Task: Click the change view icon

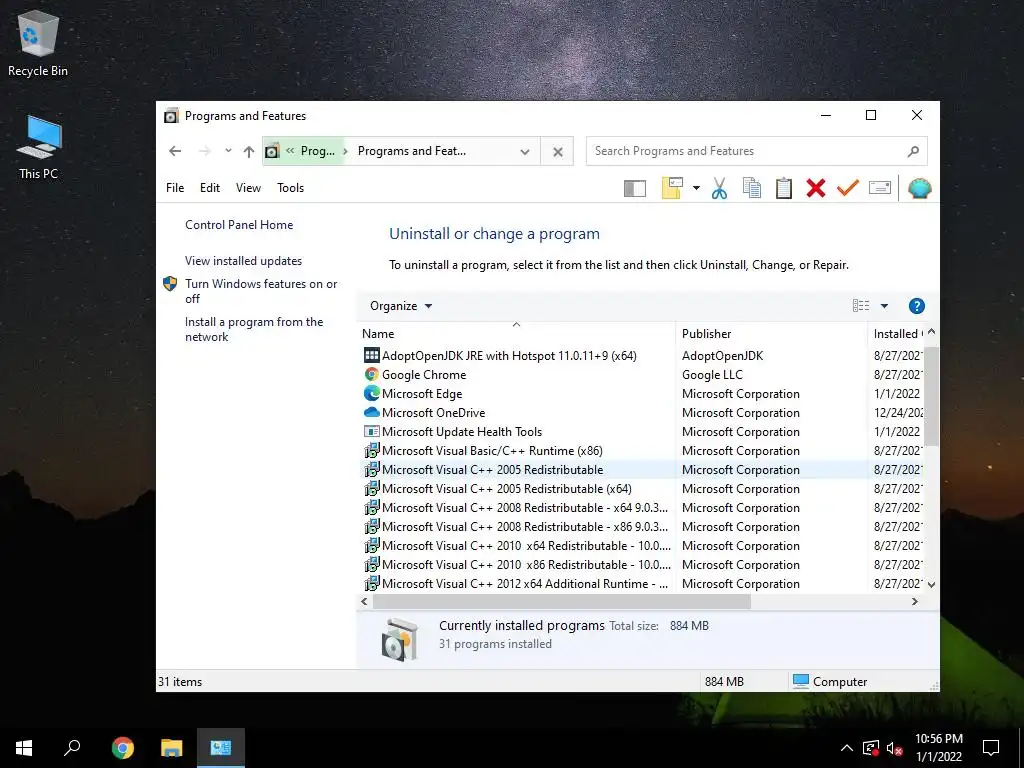Action: click(x=861, y=306)
